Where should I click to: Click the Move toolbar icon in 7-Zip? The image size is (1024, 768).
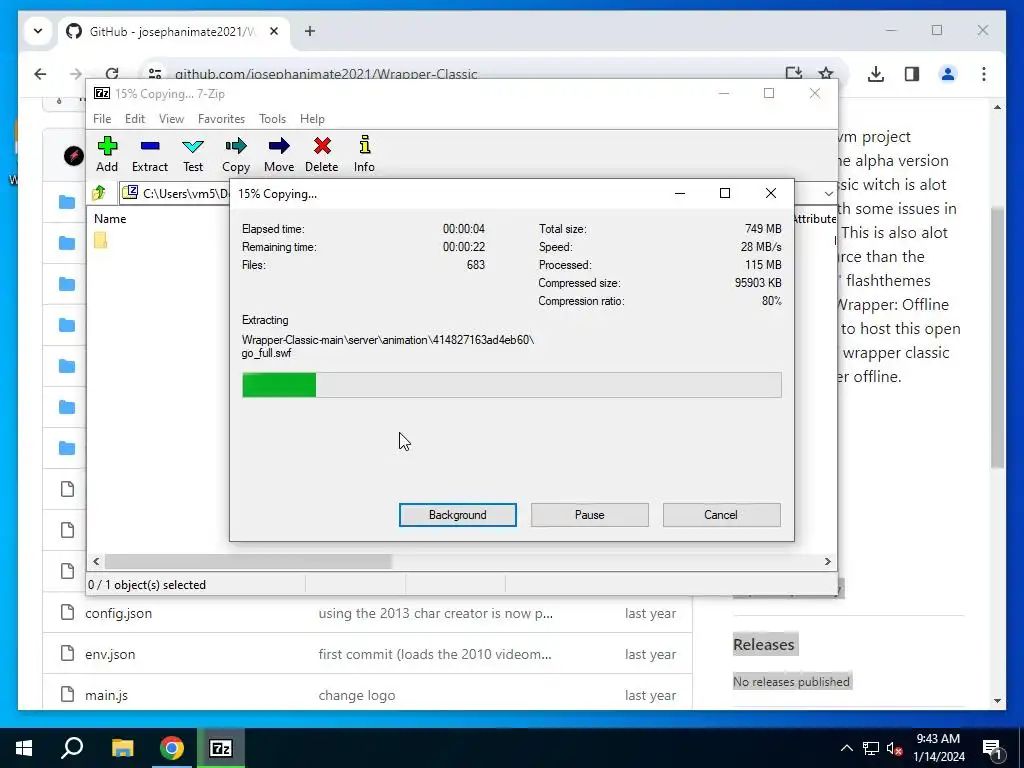[279, 154]
